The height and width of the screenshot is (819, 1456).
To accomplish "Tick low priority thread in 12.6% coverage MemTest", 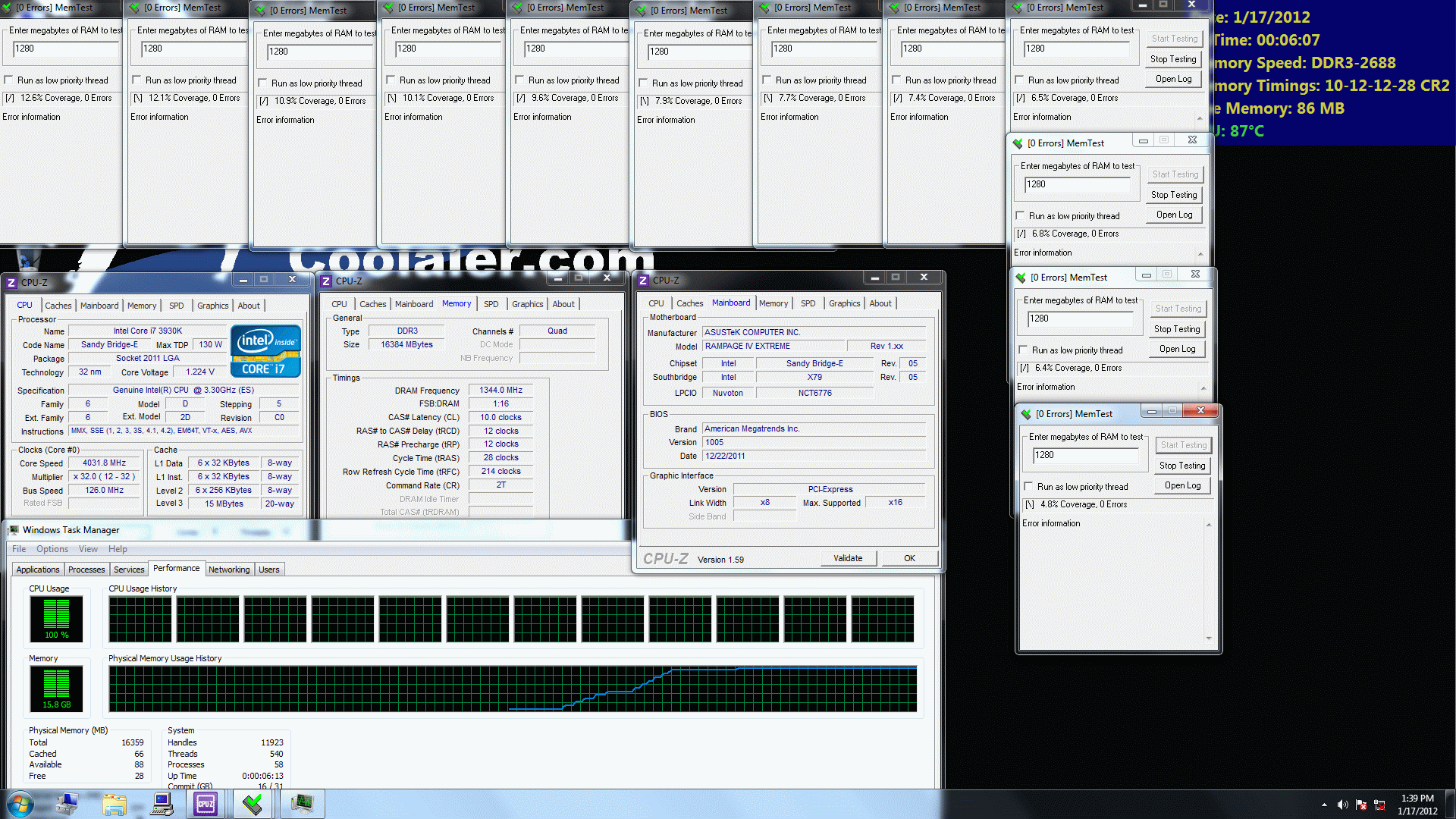I will 9,80.
